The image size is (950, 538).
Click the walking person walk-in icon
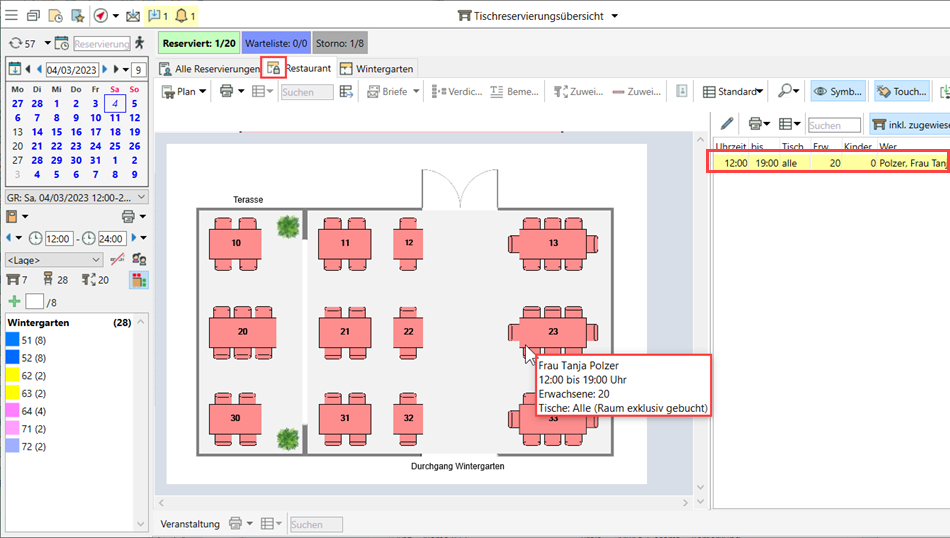pyautogui.click(x=140, y=43)
